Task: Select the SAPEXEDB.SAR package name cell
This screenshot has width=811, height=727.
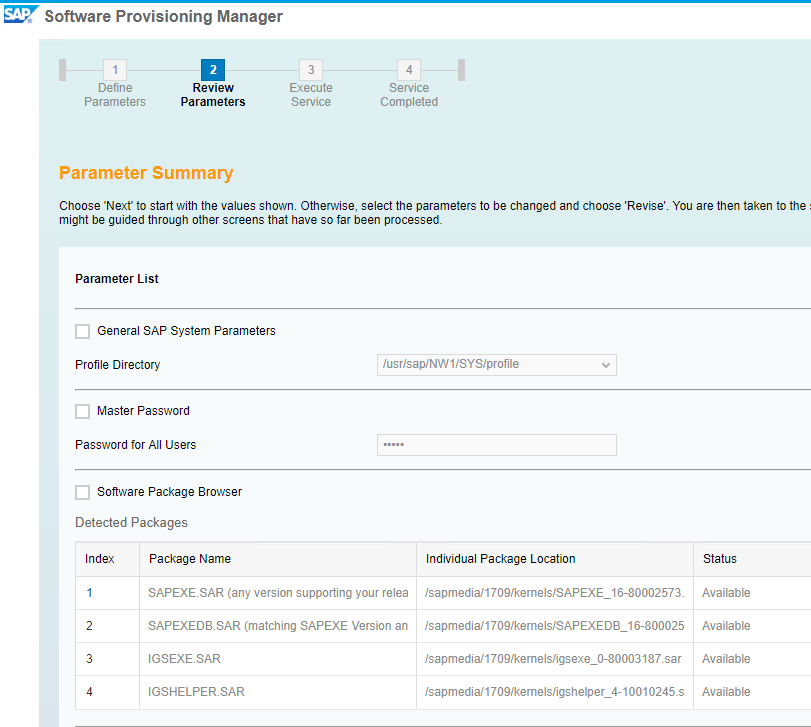Action: coord(278,626)
